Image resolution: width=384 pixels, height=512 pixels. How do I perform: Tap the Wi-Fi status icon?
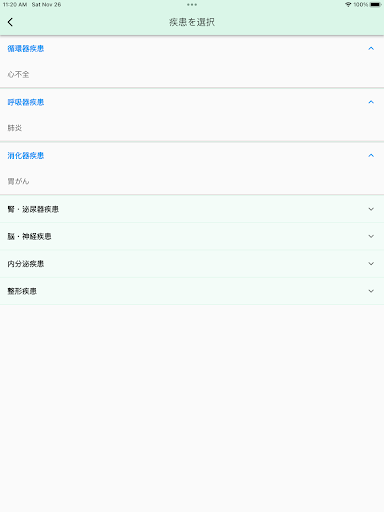[x=348, y=5]
